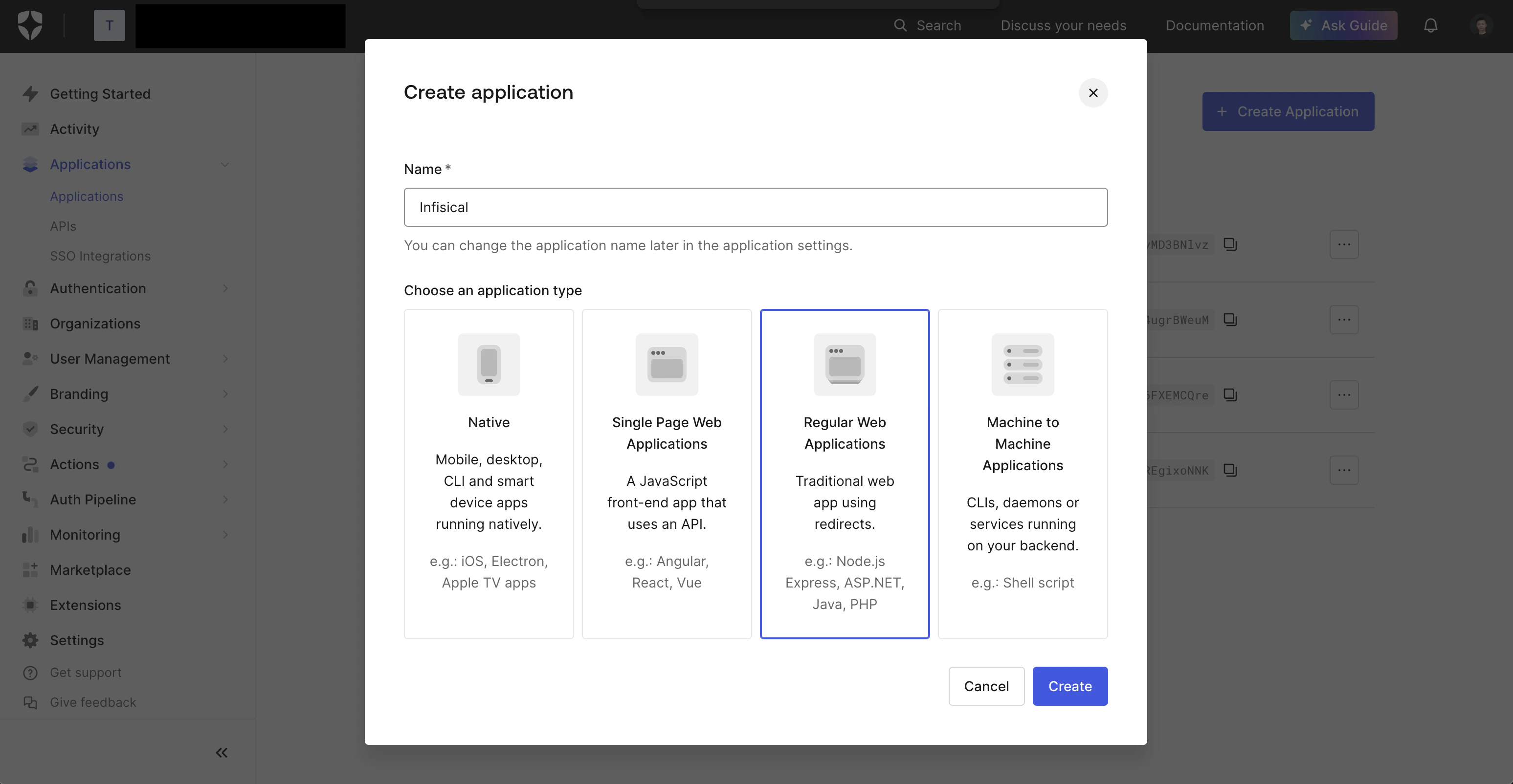
Task: Click the Auth0 shield logo
Action: [x=30, y=26]
